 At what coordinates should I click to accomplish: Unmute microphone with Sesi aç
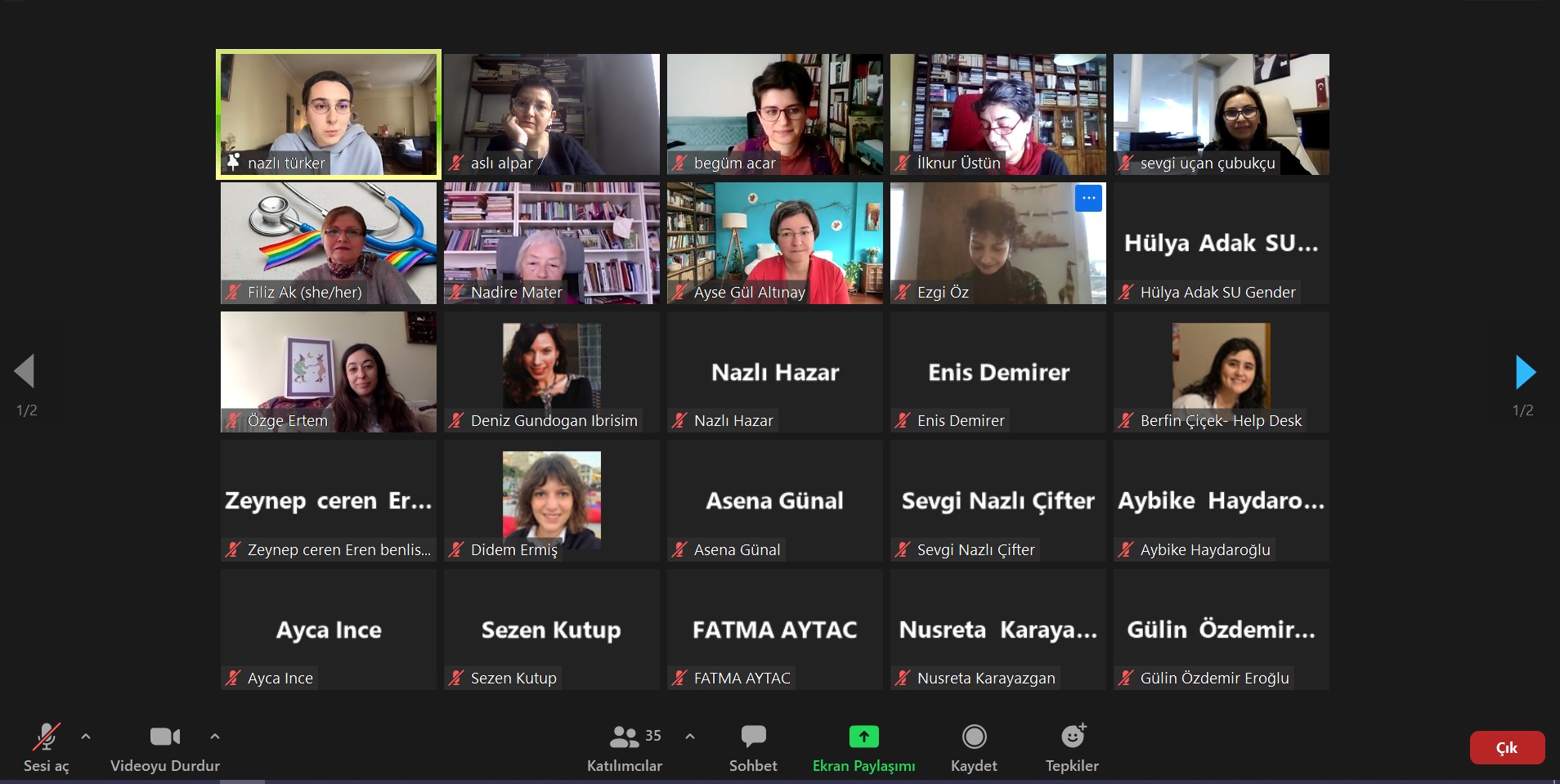47,746
